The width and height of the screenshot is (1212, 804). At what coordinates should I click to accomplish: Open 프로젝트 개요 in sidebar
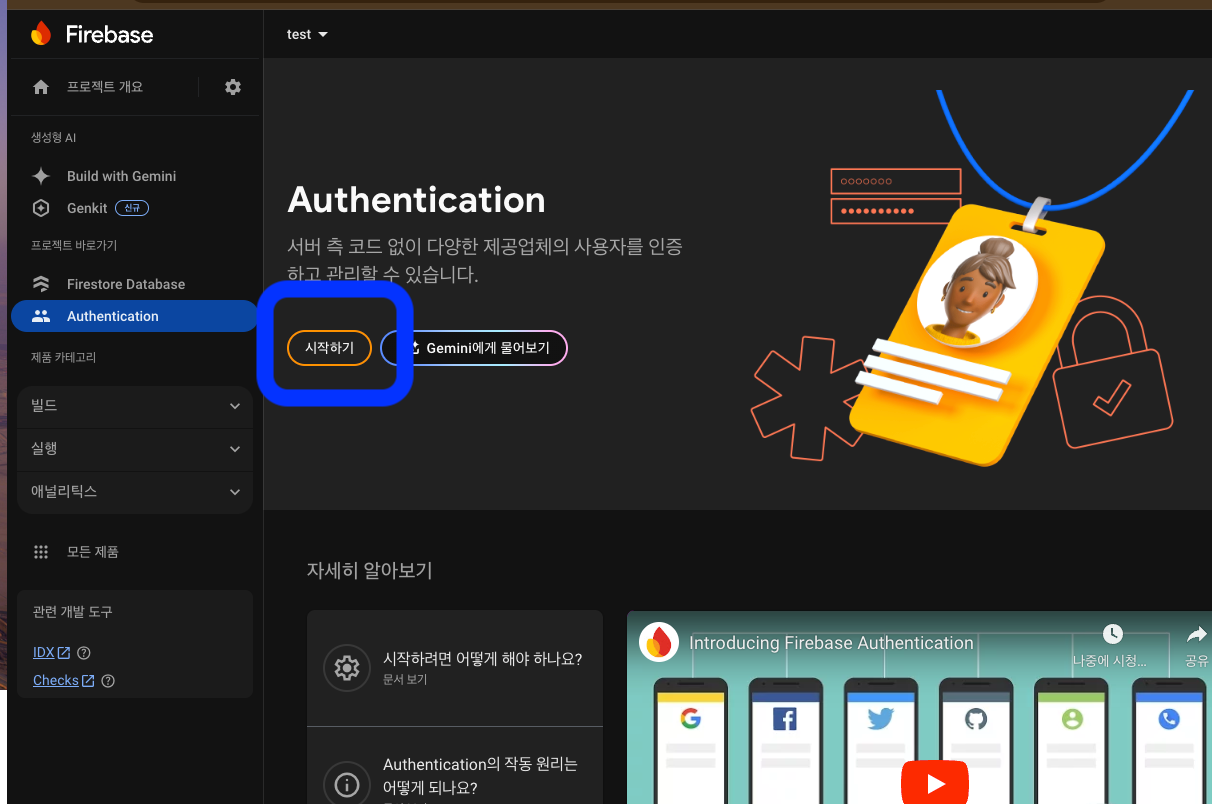click(104, 87)
